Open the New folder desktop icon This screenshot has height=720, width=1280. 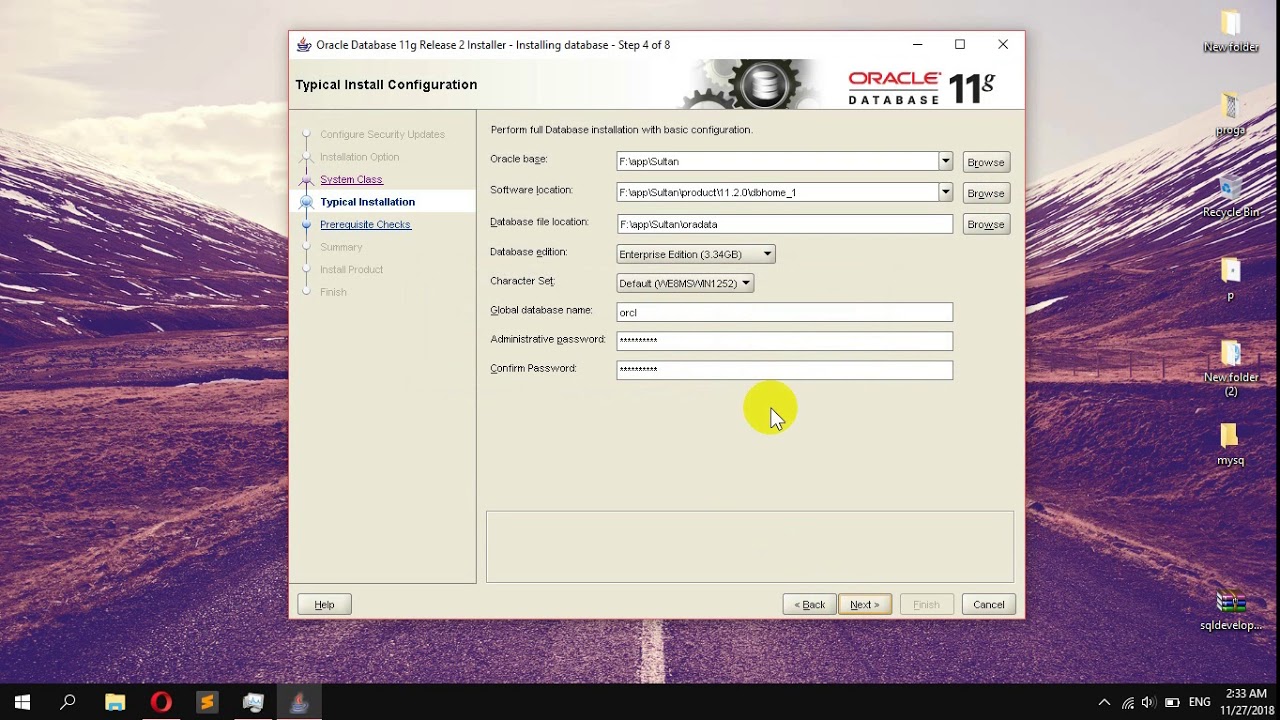tap(1231, 32)
